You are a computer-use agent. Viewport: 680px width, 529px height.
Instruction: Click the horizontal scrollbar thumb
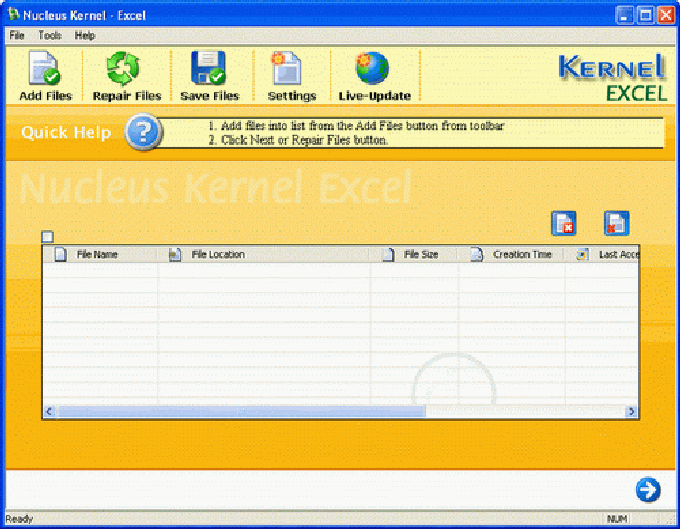pos(242,411)
